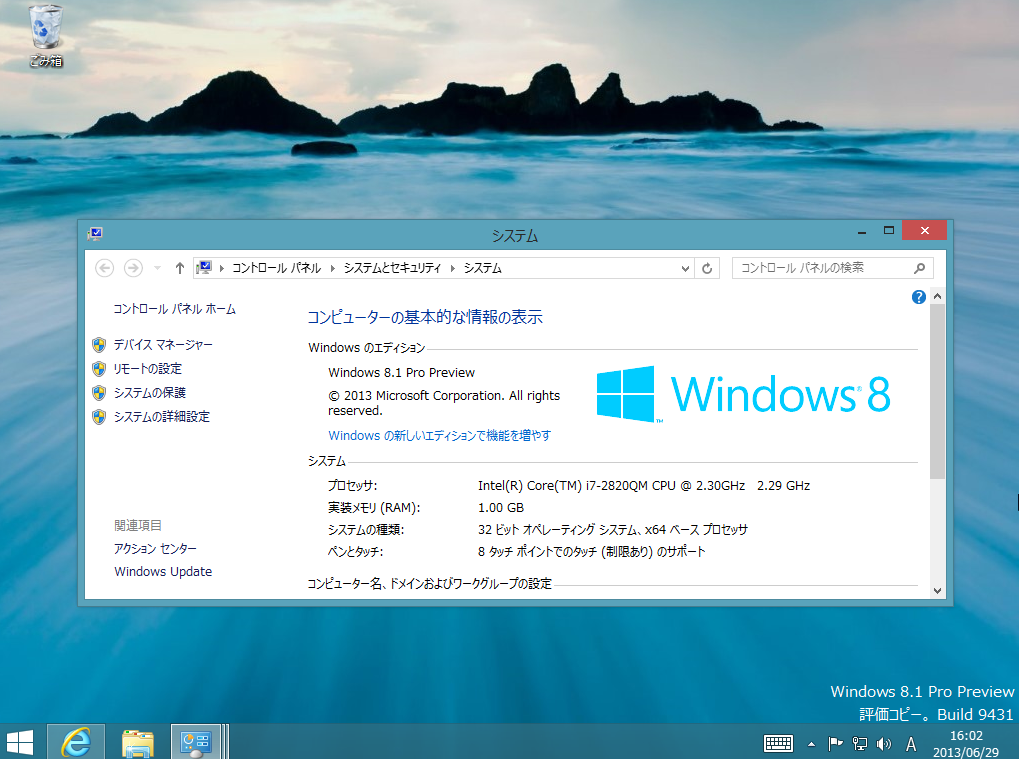The width and height of the screenshot is (1019, 759).
Task: Click the shield icon beside システムの保護
Action: point(99,393)
